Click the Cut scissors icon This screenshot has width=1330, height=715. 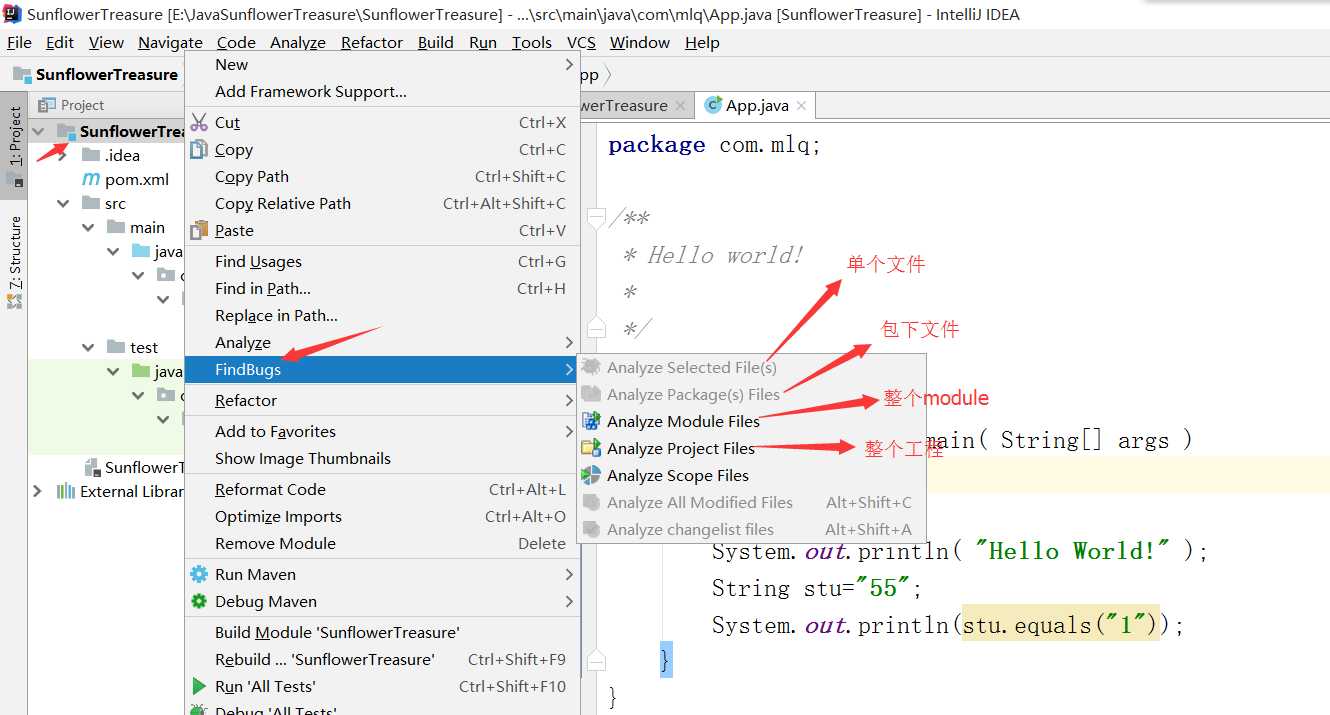(199, 122)
